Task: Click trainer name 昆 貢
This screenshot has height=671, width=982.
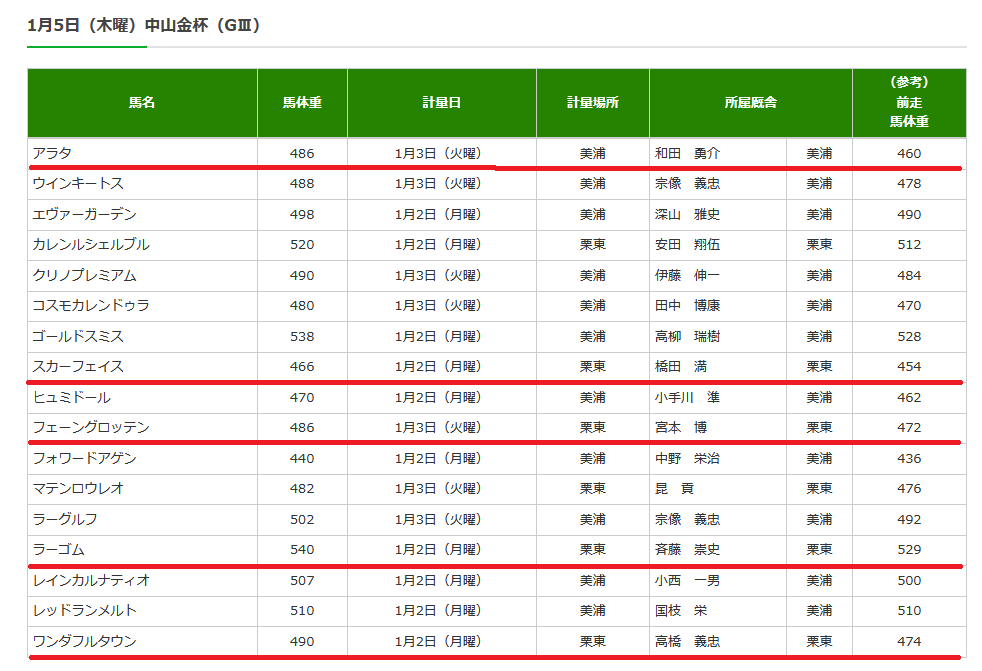Action: tap(674, 489)
